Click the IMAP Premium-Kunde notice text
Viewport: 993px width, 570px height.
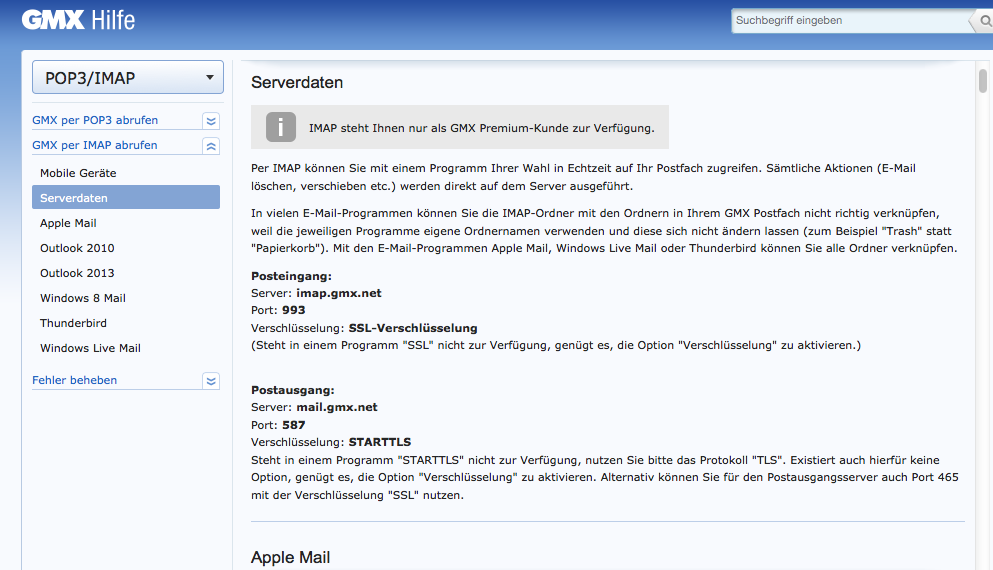481,128
